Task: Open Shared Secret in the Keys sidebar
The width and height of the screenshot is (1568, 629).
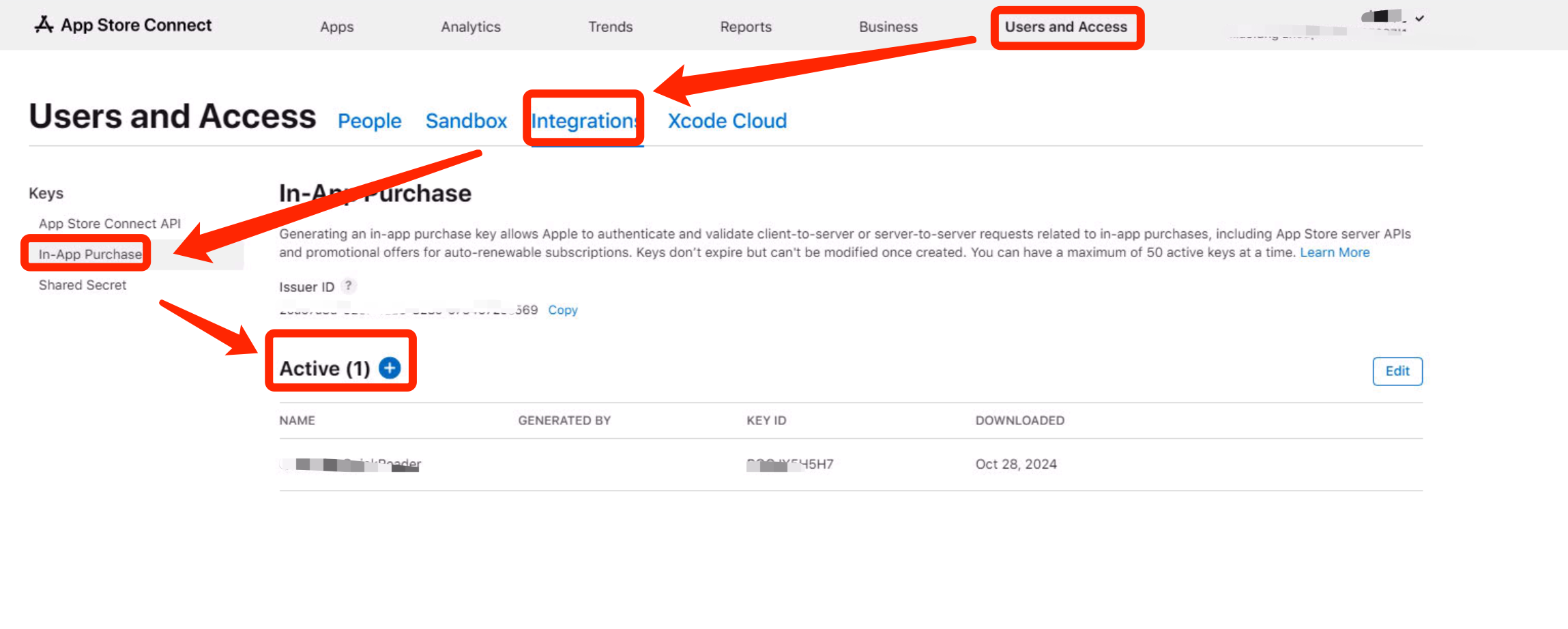Action: [x=83, y=285]
